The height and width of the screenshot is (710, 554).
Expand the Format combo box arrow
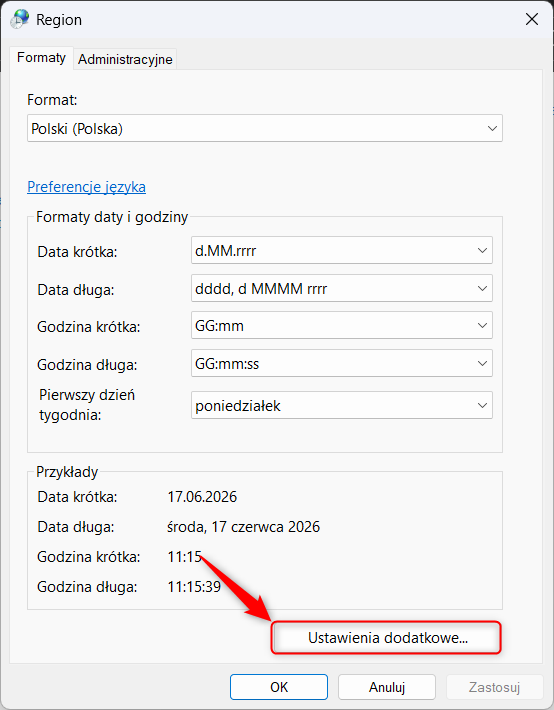tap(492, 129)
